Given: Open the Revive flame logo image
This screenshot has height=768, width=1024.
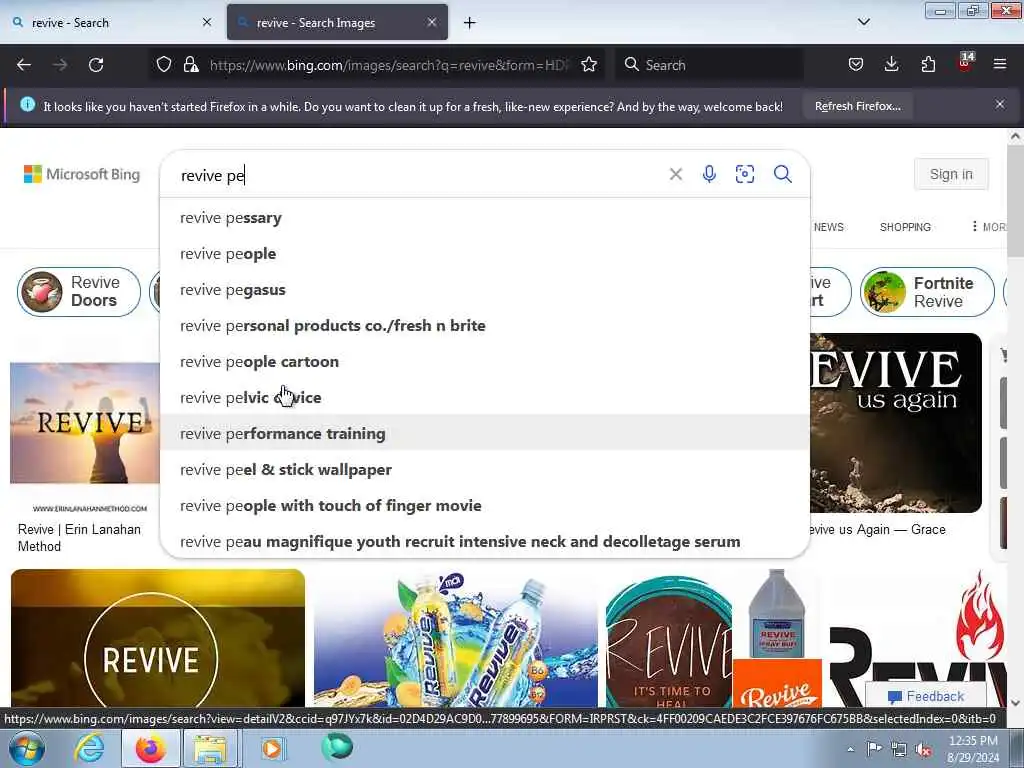Looking at the screenshot, I should coord(918,638).
